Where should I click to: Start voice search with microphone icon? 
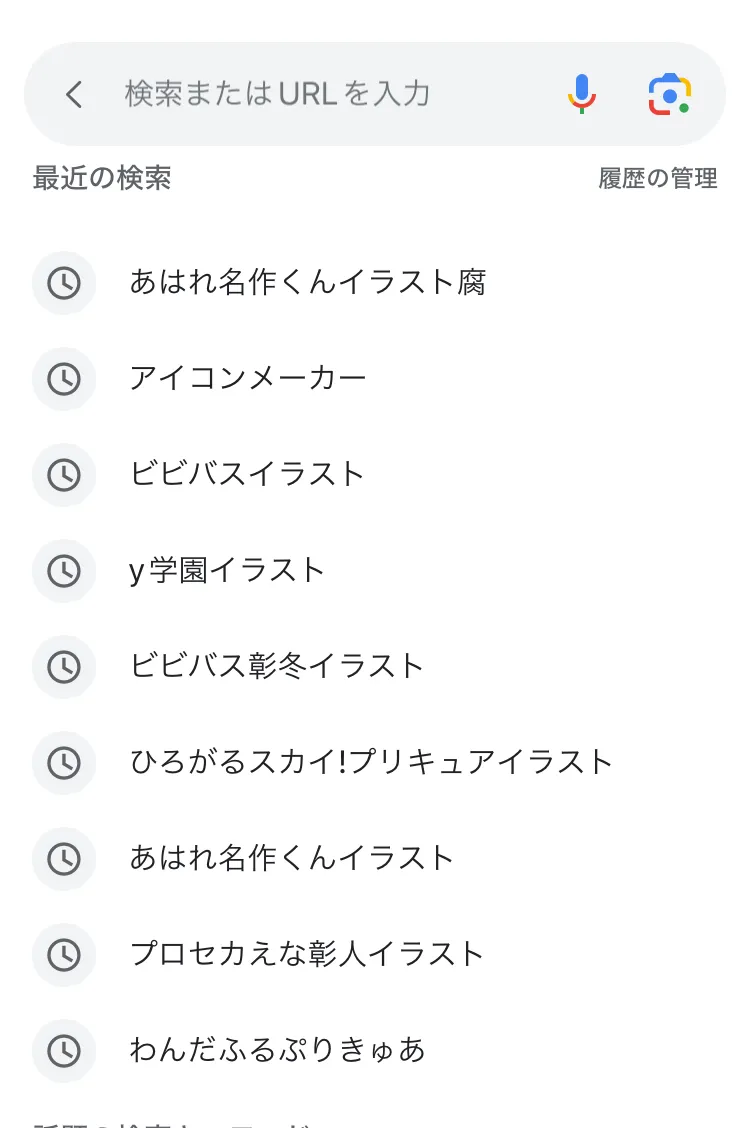[581, 94]
